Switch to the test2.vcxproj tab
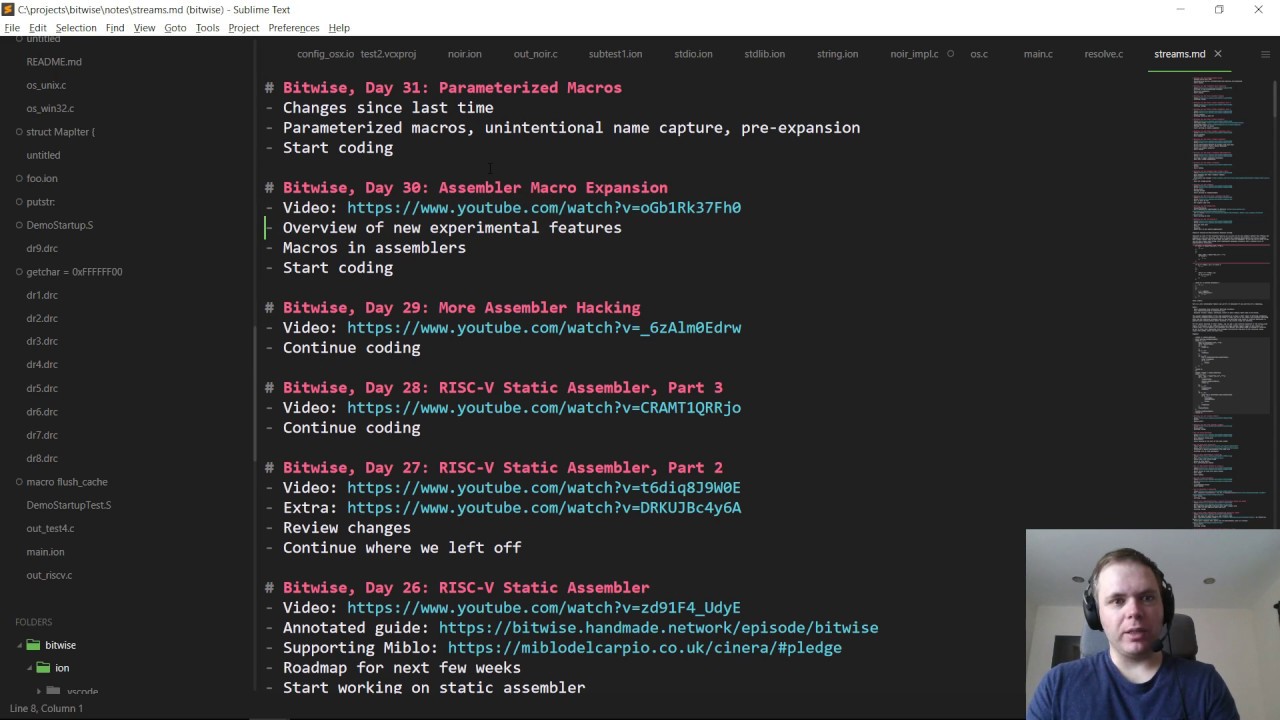The height and width of the screenshot is (720, 1280). click(x=388, y=54)
